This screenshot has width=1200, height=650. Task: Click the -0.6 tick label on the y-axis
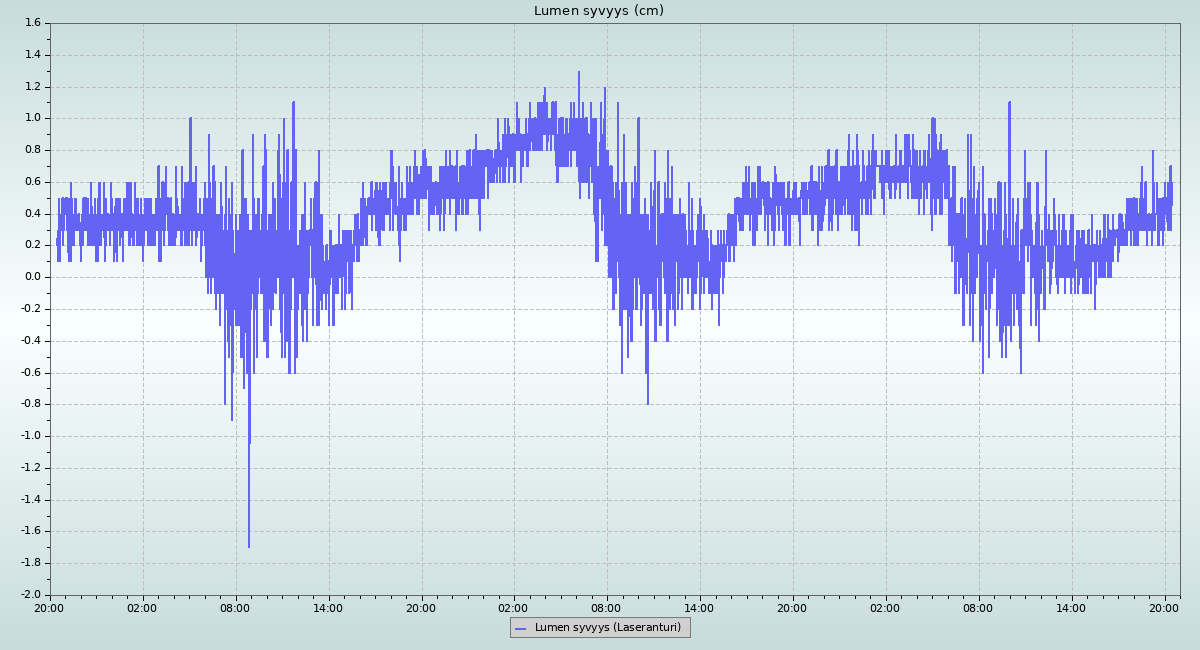(x=30, y=372)
